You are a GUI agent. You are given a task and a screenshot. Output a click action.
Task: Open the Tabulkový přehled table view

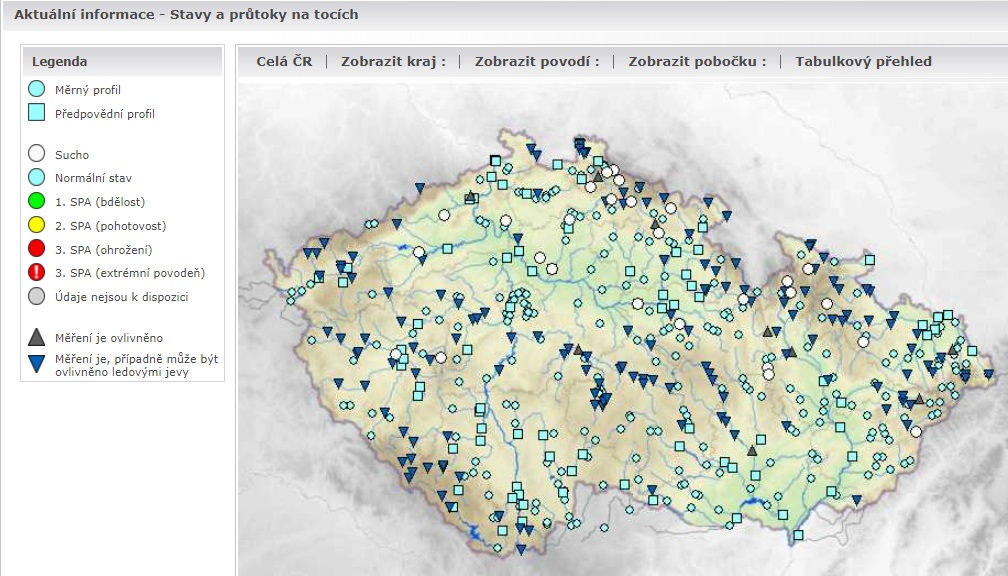point(863,61)
